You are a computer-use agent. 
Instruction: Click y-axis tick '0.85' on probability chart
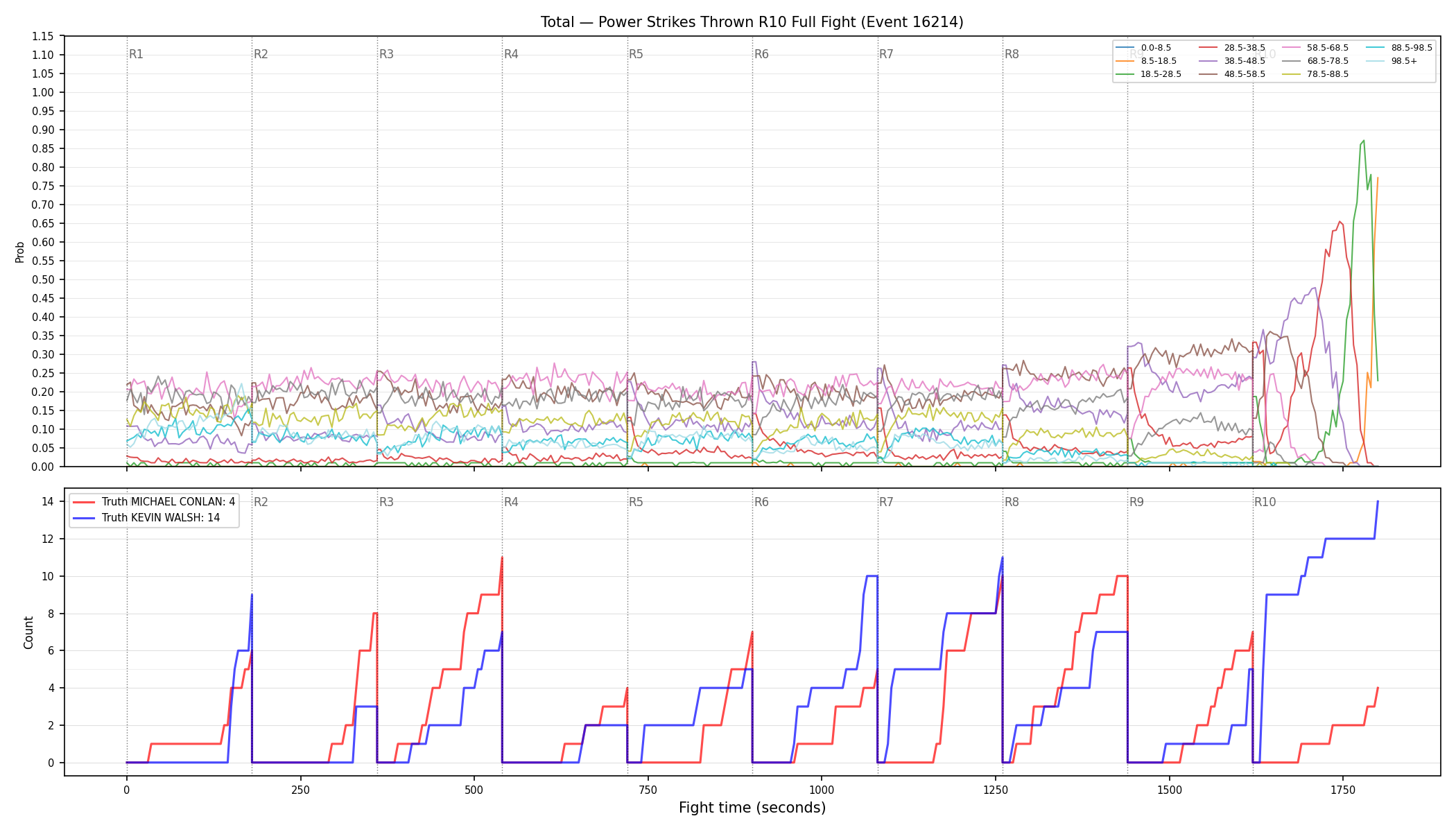pos(43,148)
